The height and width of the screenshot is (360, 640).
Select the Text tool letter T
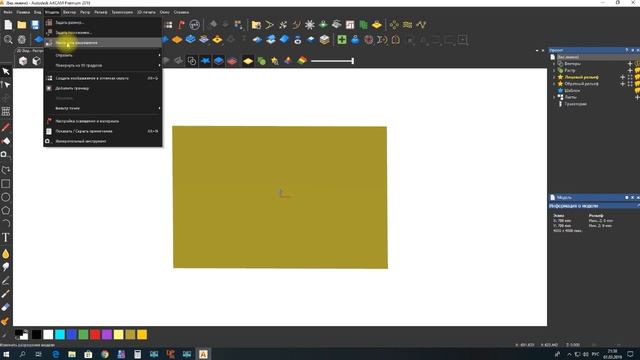click(x=6, y=238)
